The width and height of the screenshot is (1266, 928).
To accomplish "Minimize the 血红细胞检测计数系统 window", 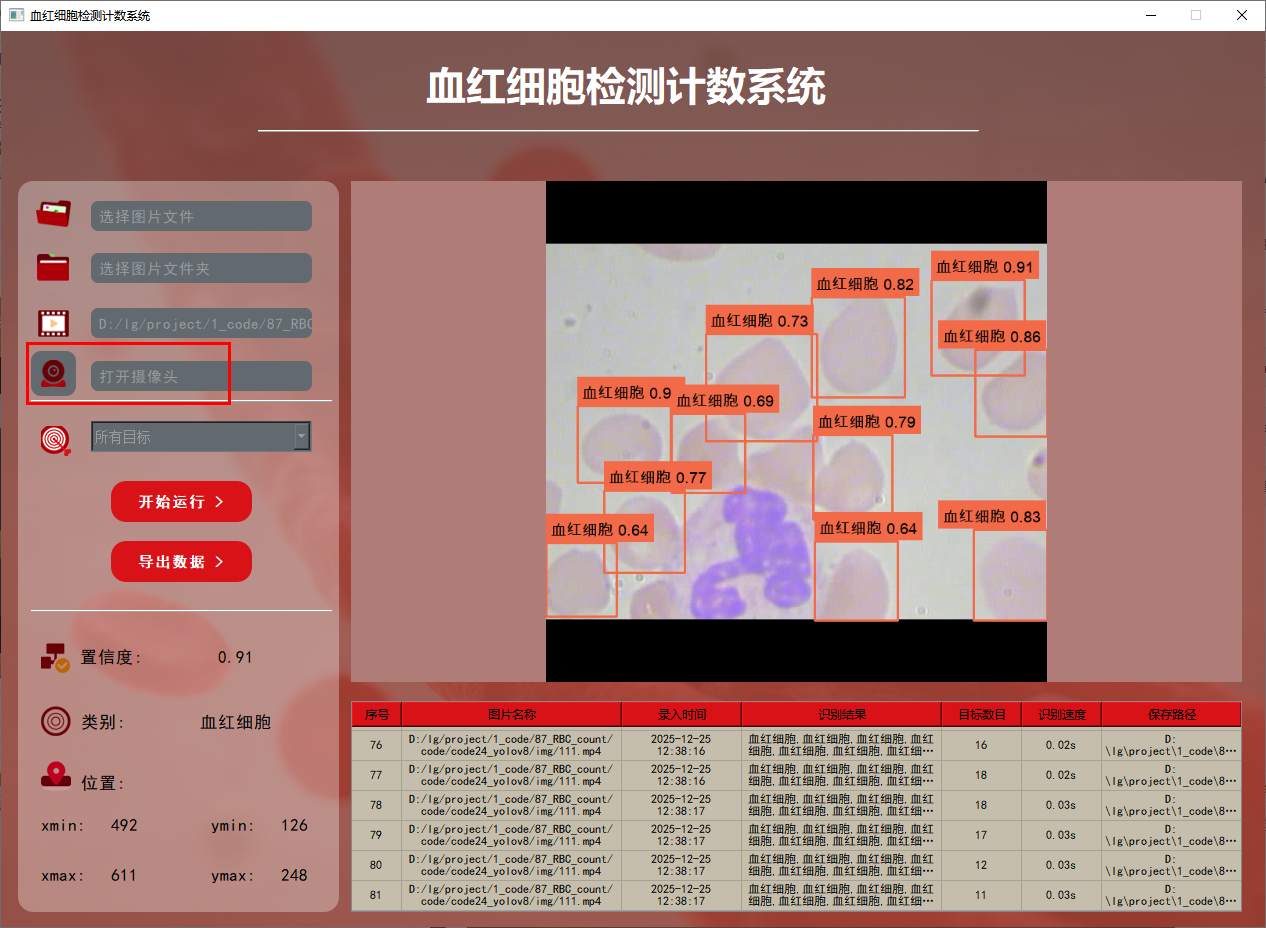I will tap(1150, 15).
